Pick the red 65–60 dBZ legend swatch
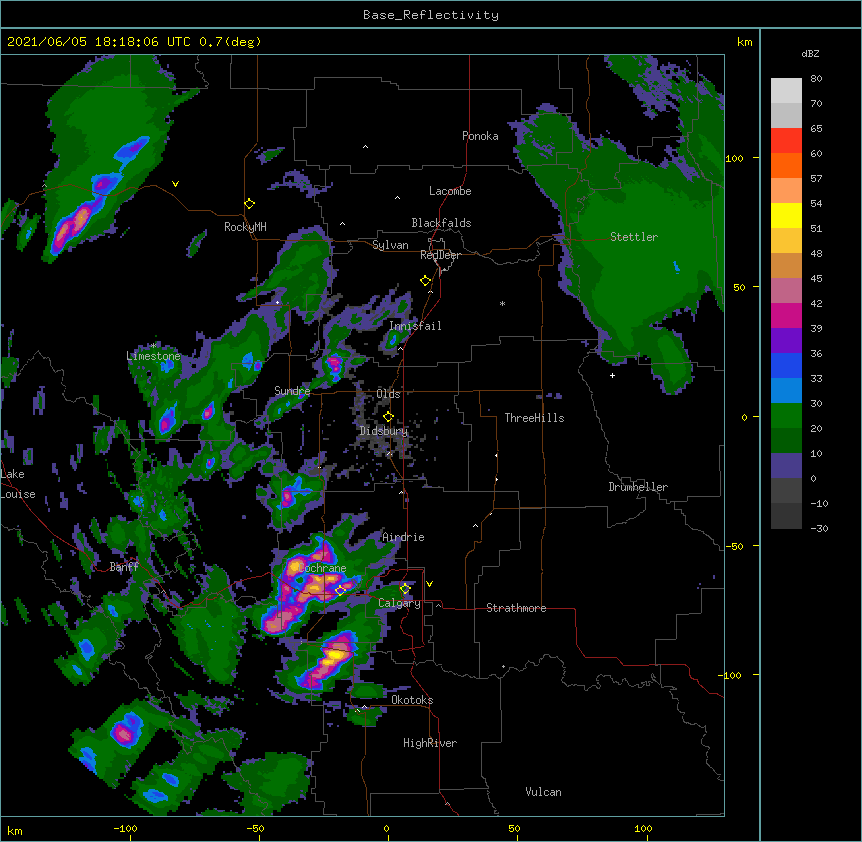 [x=786, y=141]
